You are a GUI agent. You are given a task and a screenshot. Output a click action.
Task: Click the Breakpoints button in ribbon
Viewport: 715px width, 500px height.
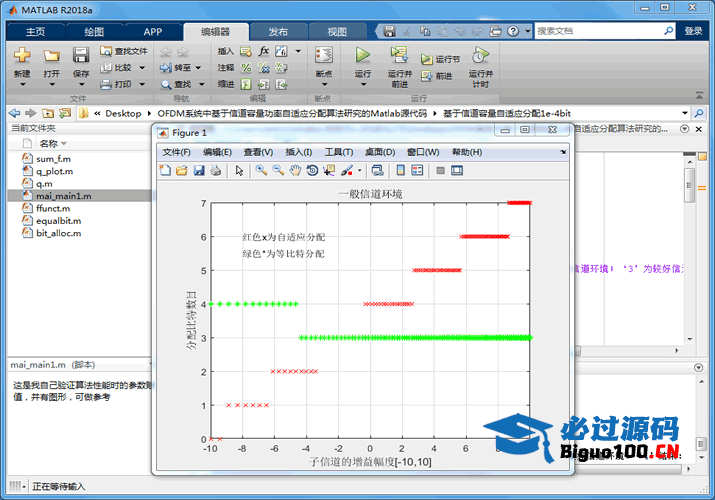point(323,62)
